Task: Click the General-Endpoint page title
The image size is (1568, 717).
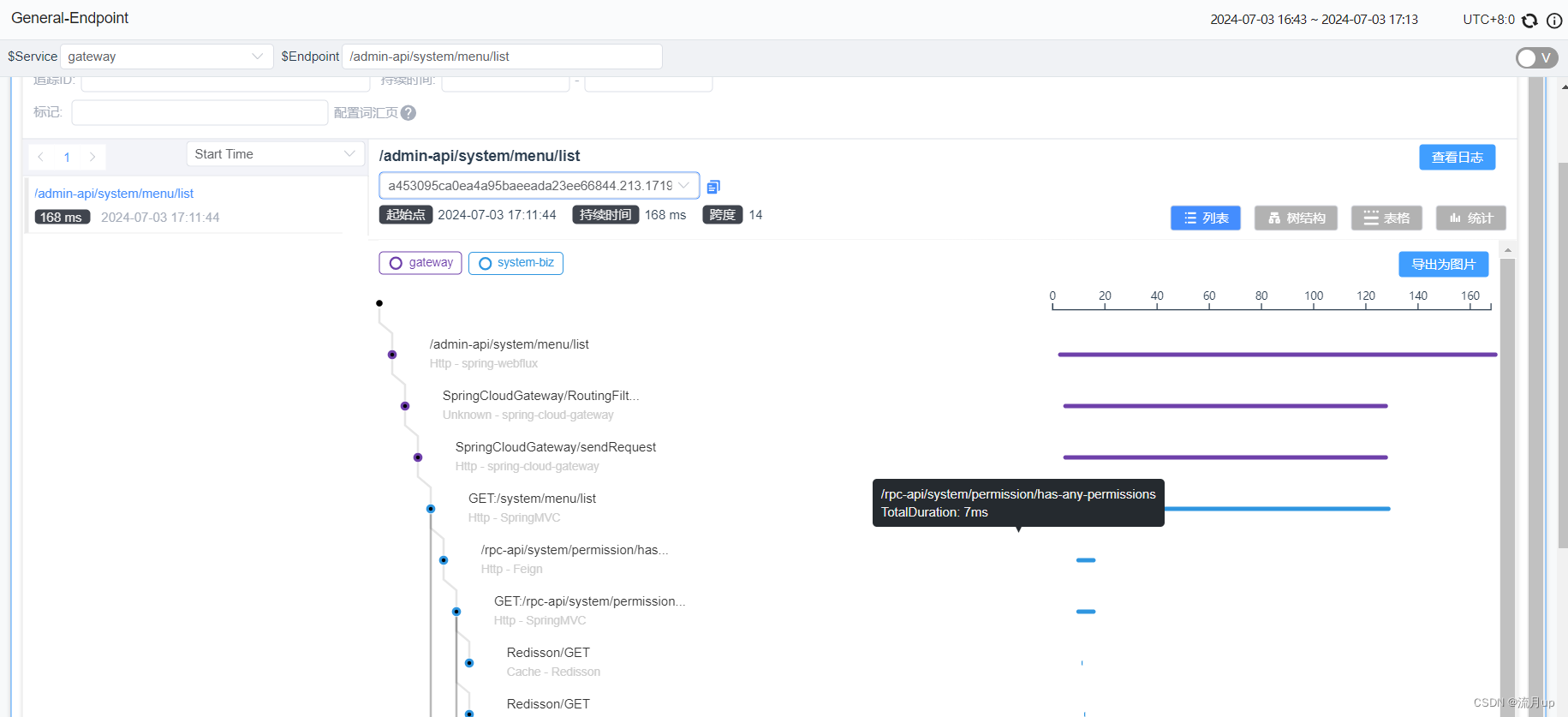Action: [x=70, y=18]
